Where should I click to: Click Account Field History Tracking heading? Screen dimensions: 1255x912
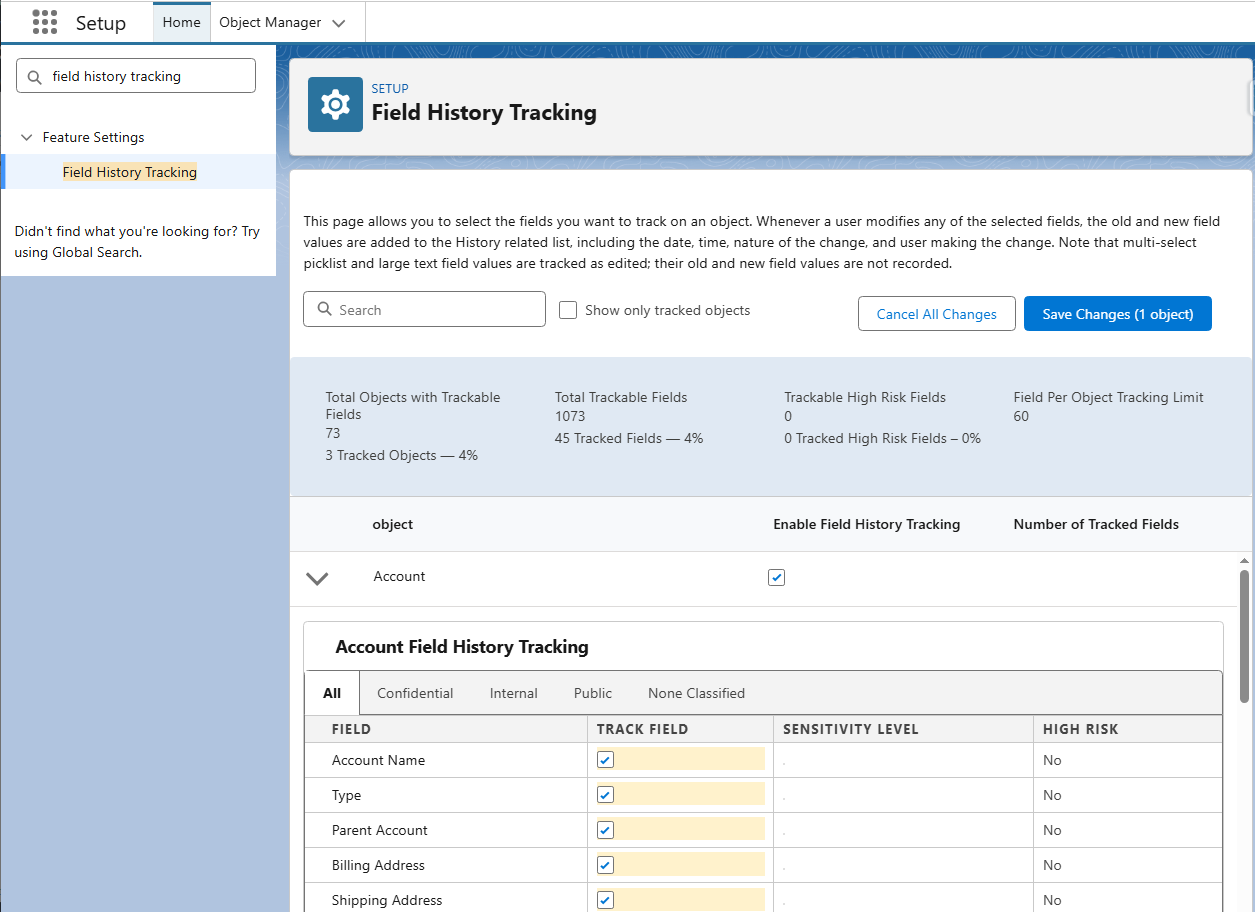pos(462,647)
